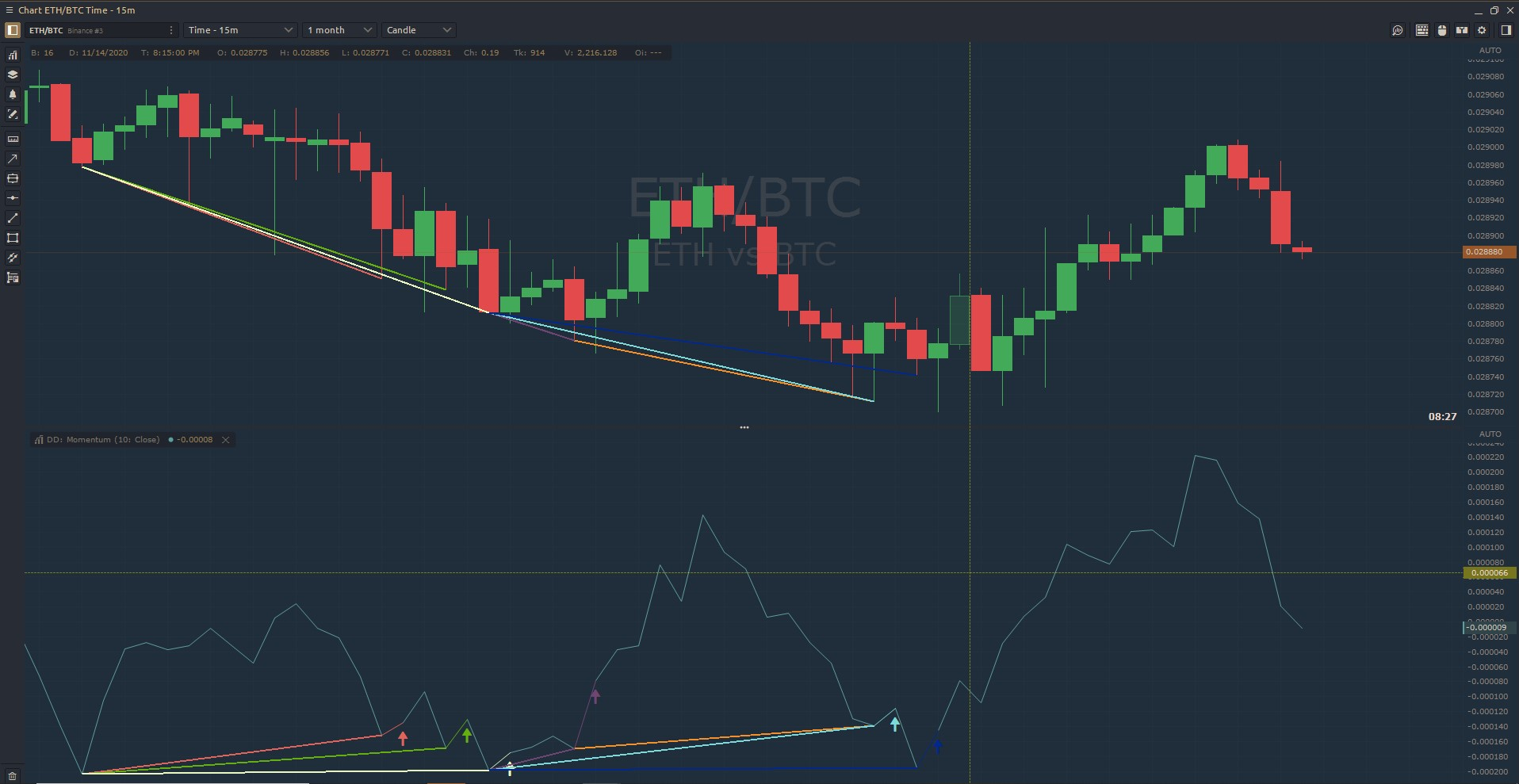The width and height of the screenshot is (1519, 784).
Task: Select the arrow drawing tool
Action: tap(13, 159)
